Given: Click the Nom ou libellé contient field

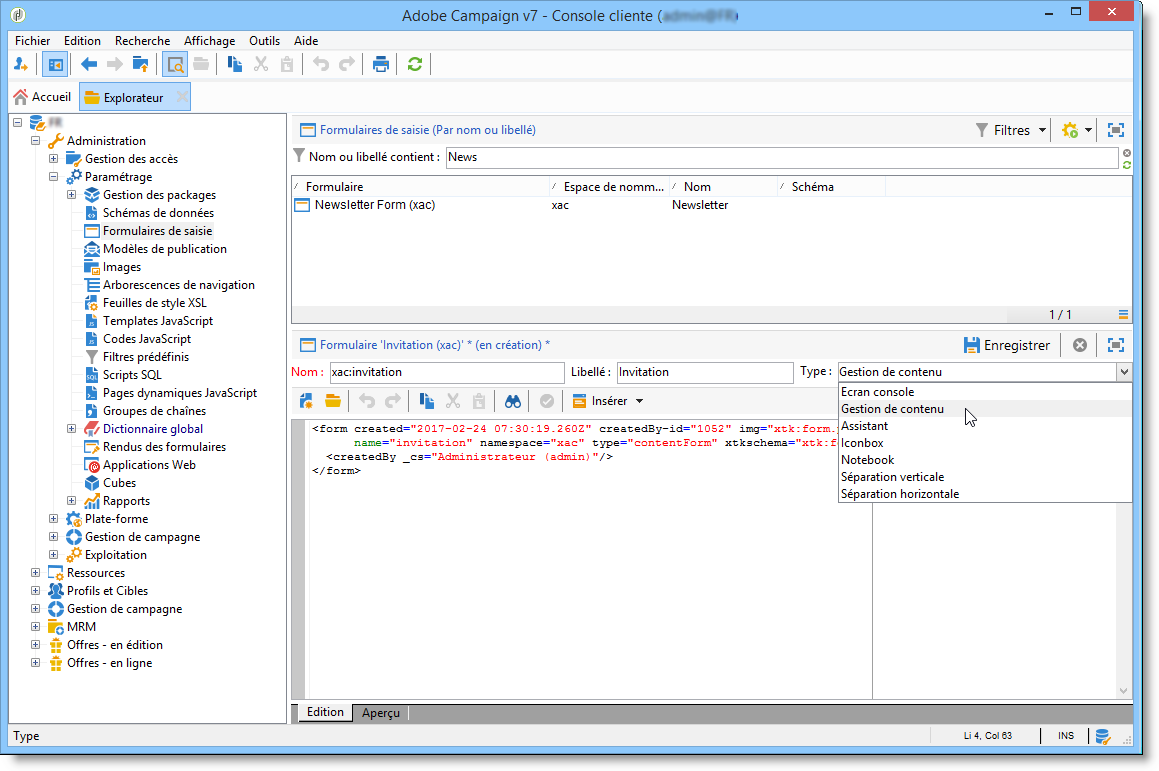Looking at the screenshot, I should point(782,157).
